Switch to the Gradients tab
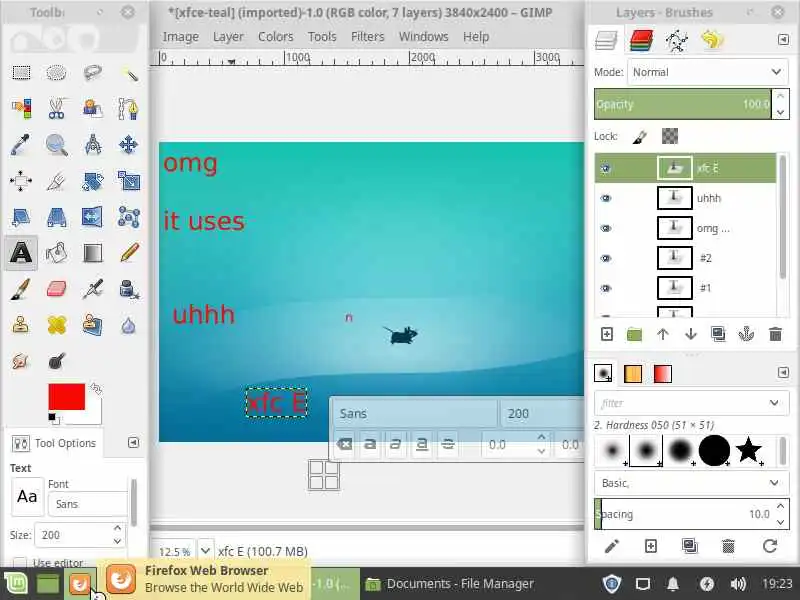 click(x=662, y=373)
